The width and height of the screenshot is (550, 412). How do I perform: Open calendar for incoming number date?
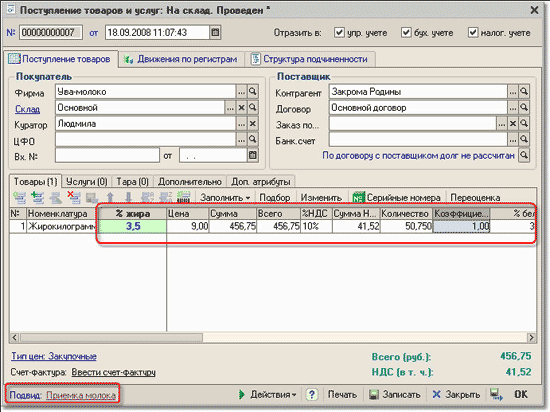[253, 155]
